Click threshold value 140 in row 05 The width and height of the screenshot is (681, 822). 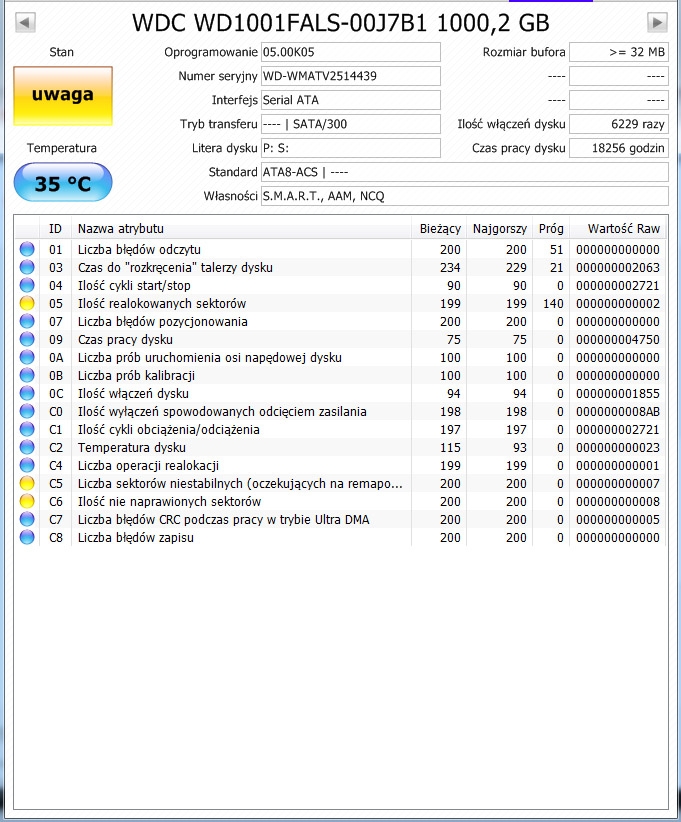[553, 304]
